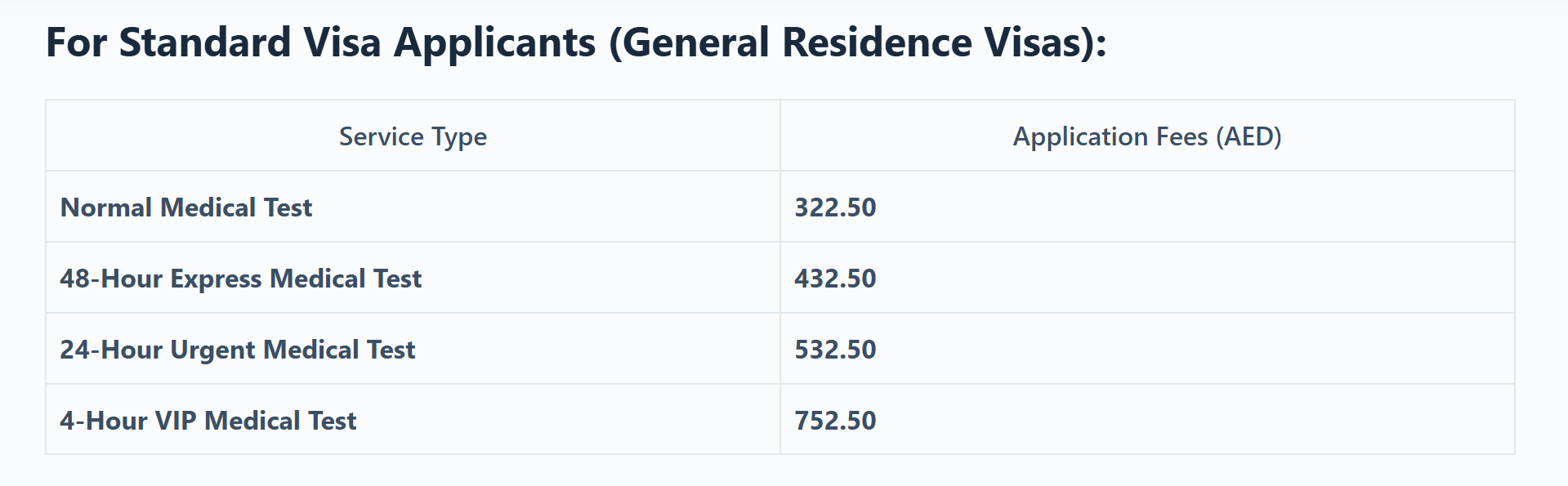Click the word 'Normal' in the table
Screen dimensions: 1568x486
click(106, 207)
